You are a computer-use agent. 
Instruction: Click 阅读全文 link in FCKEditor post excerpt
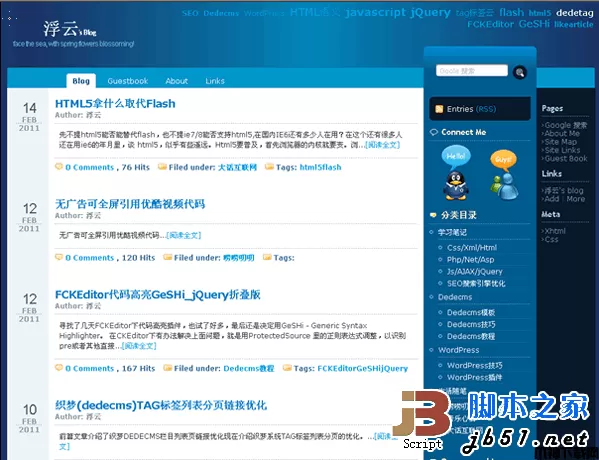(139, 346)
